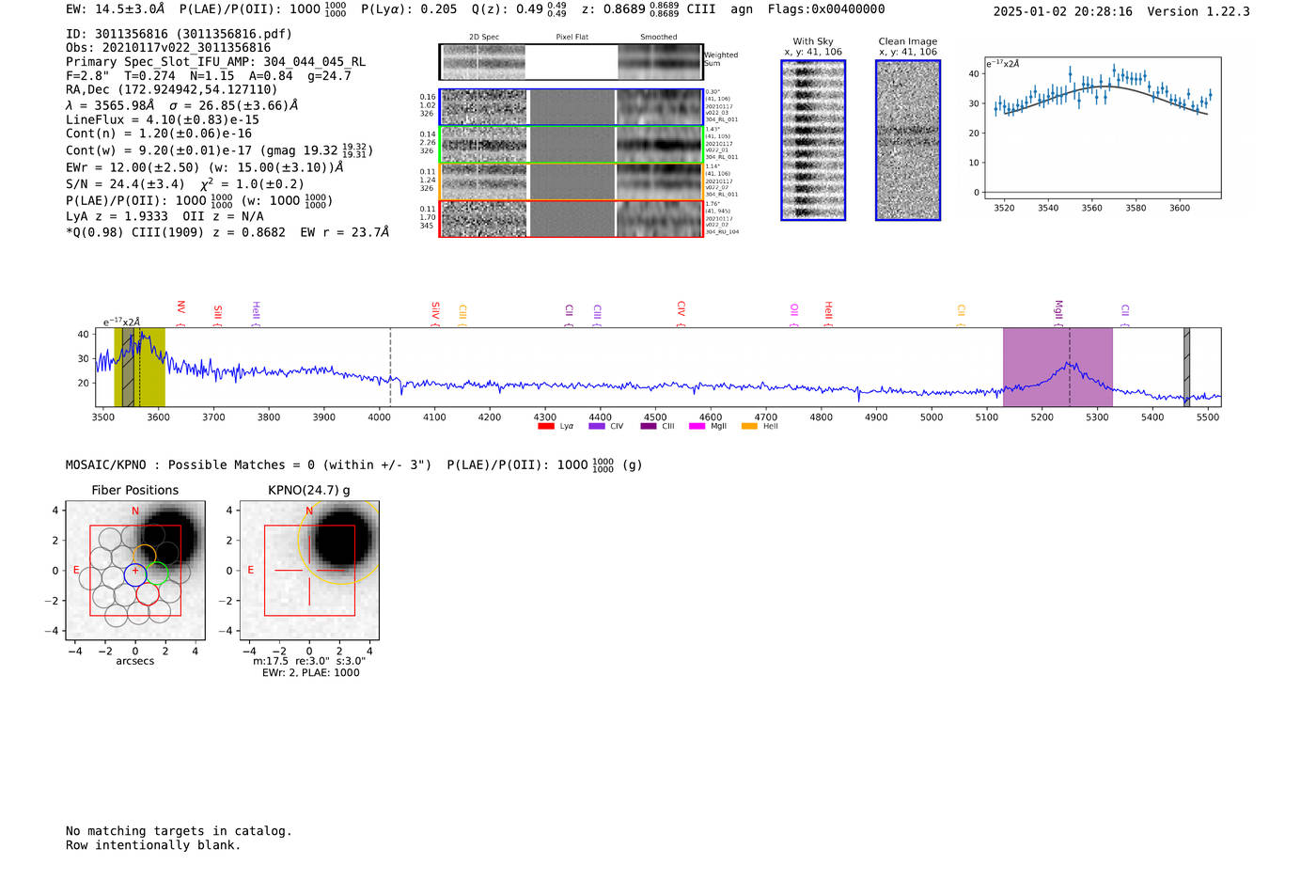Click the 'No matching targets in catalog.' text
Viewport: 1316px width, 896px height.
click(x=179, y=830)
